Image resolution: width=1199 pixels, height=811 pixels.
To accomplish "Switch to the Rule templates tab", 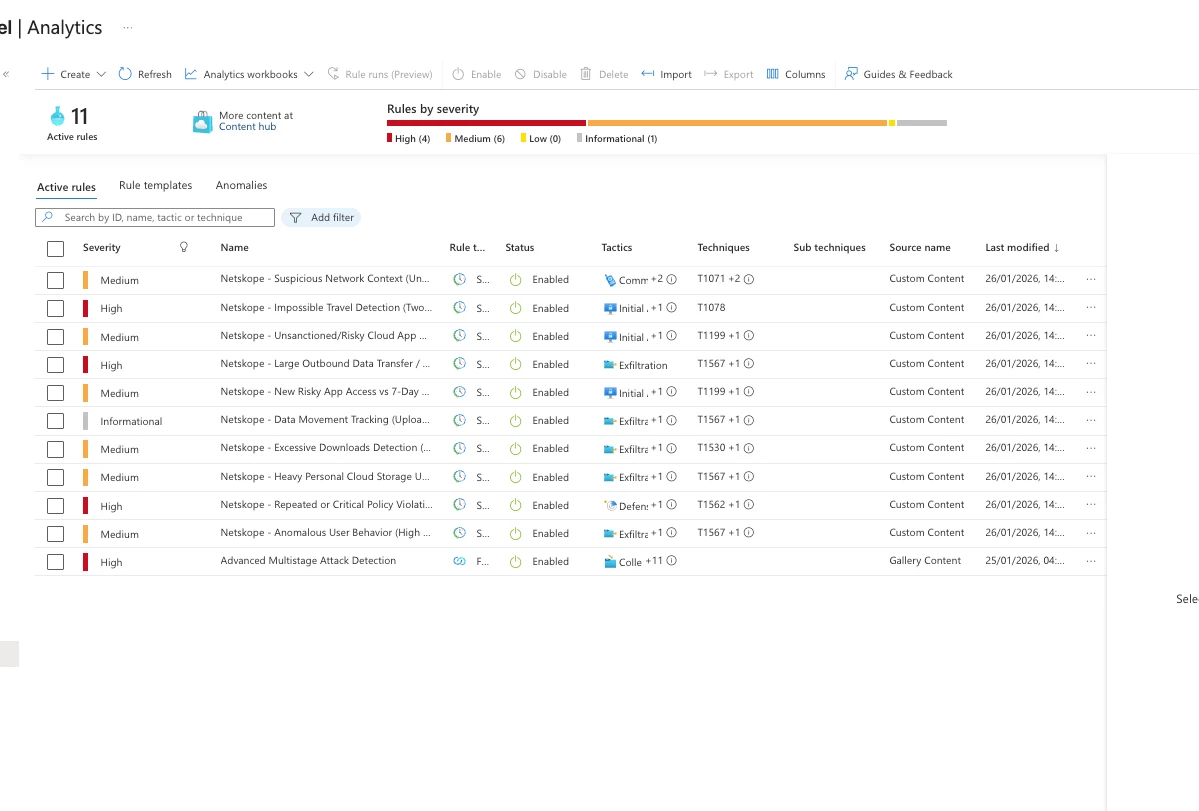I will pos(155,186).
